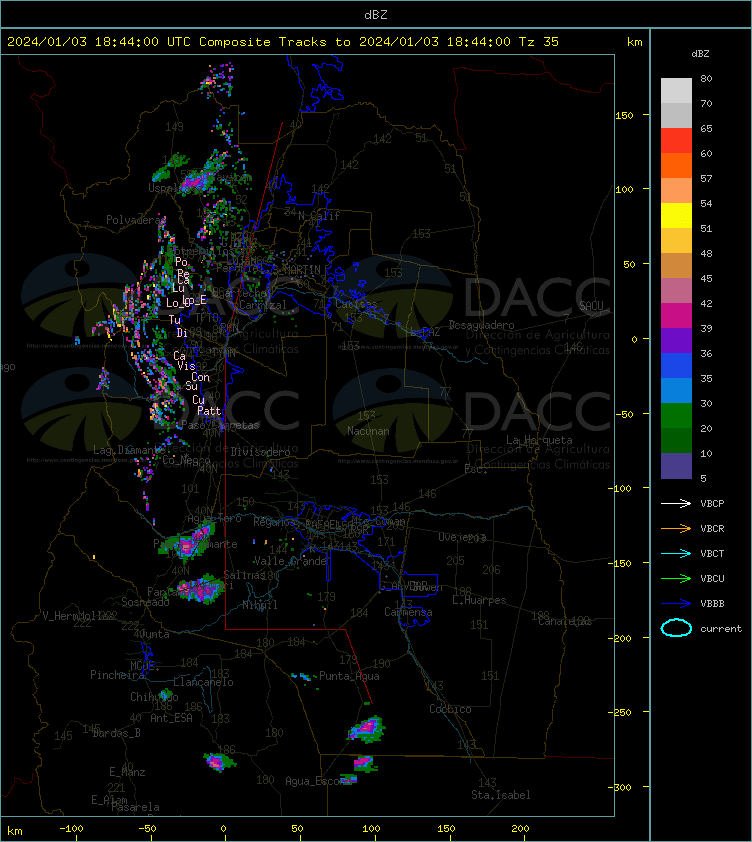Select the red 65-60 dBZ swatch
Image resolution: width=752 pixels, height=842 pixels.
676,141
